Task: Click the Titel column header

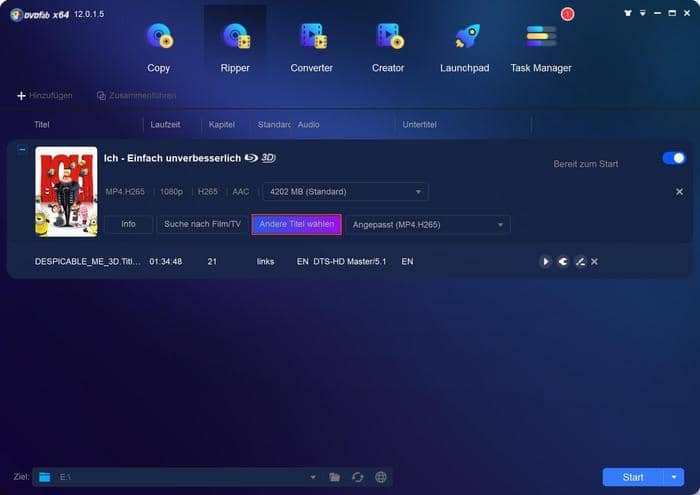Action: 42,125
